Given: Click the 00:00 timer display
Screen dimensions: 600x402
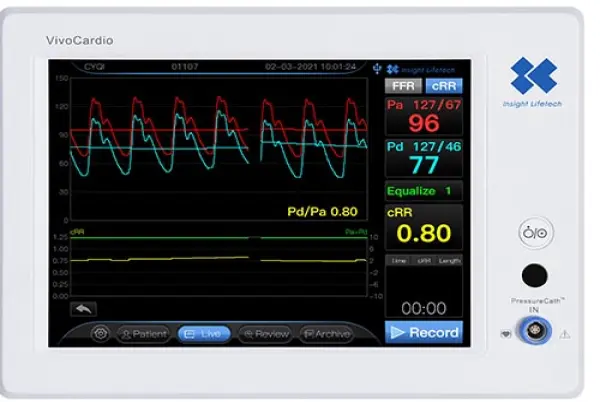Looking at the screenshot, I should pos(424,308).
